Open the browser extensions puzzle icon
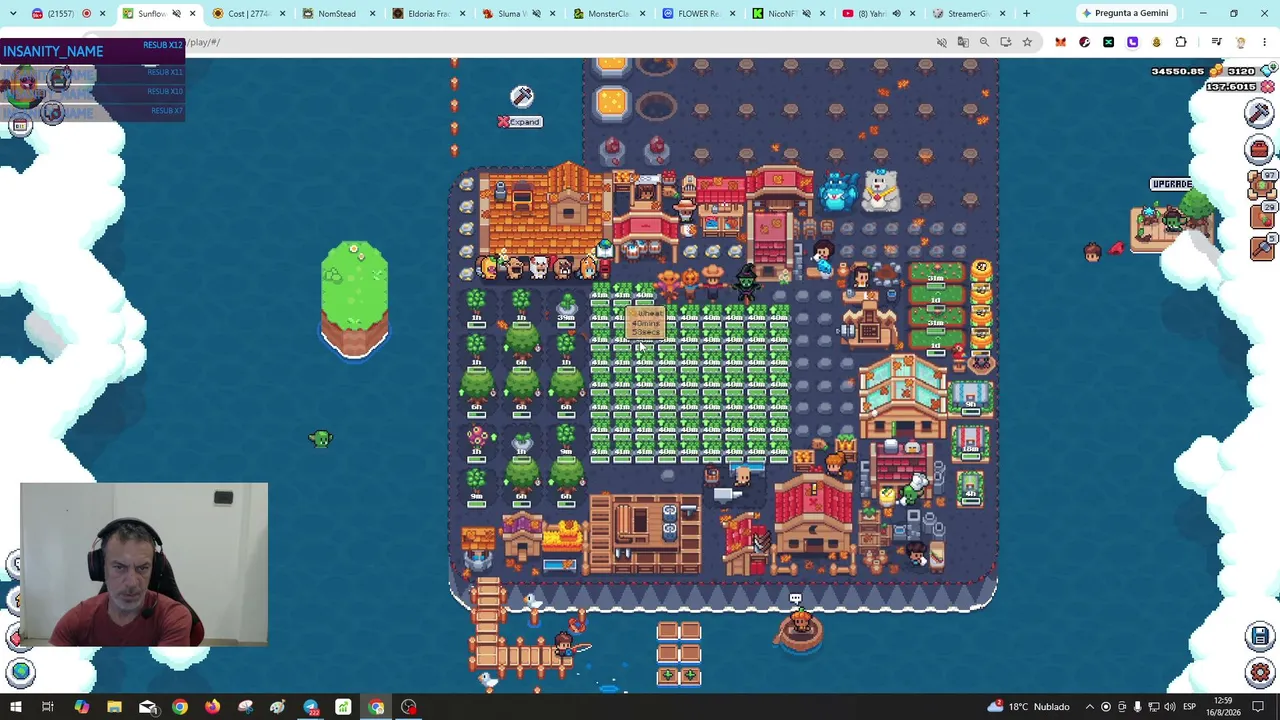 point(1181,42)
